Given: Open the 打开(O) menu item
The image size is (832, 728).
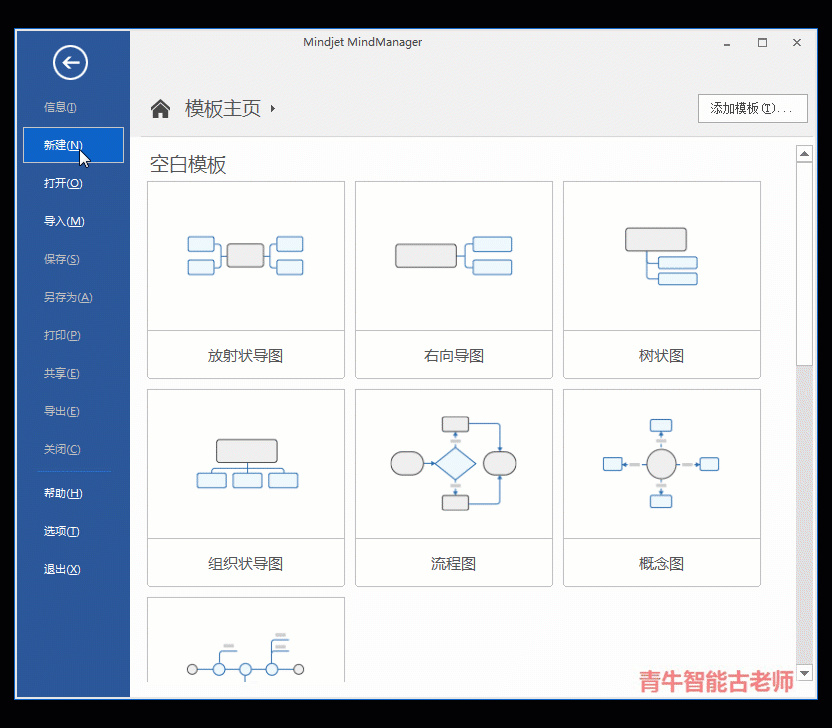Looking at the screenshot, I should [63, 183].
